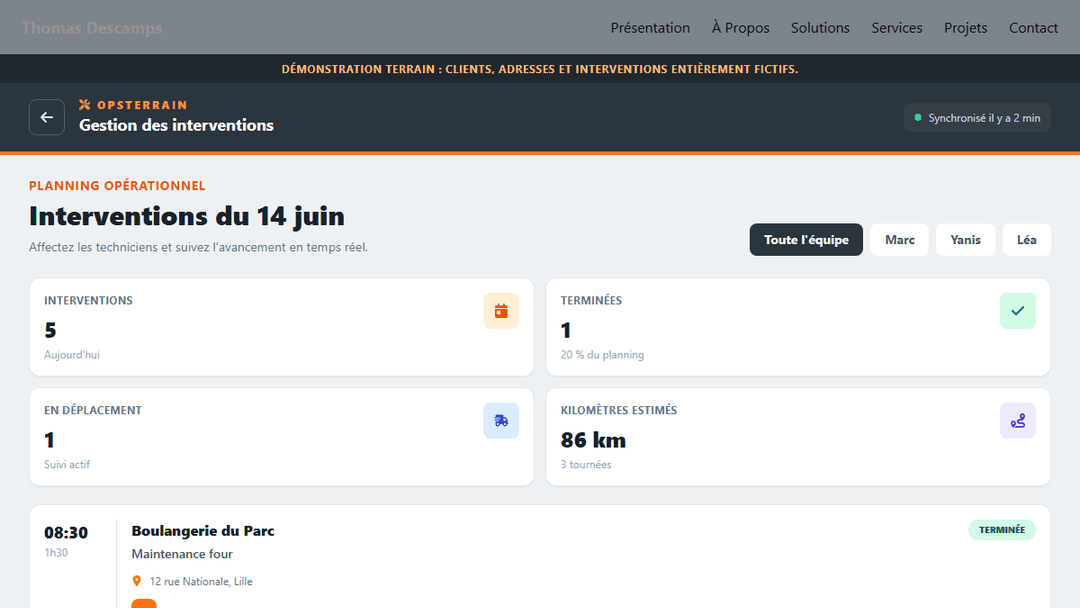Click the 20 % du planning text
This screenshot has height=608, width=1080.
click(602, 355)
